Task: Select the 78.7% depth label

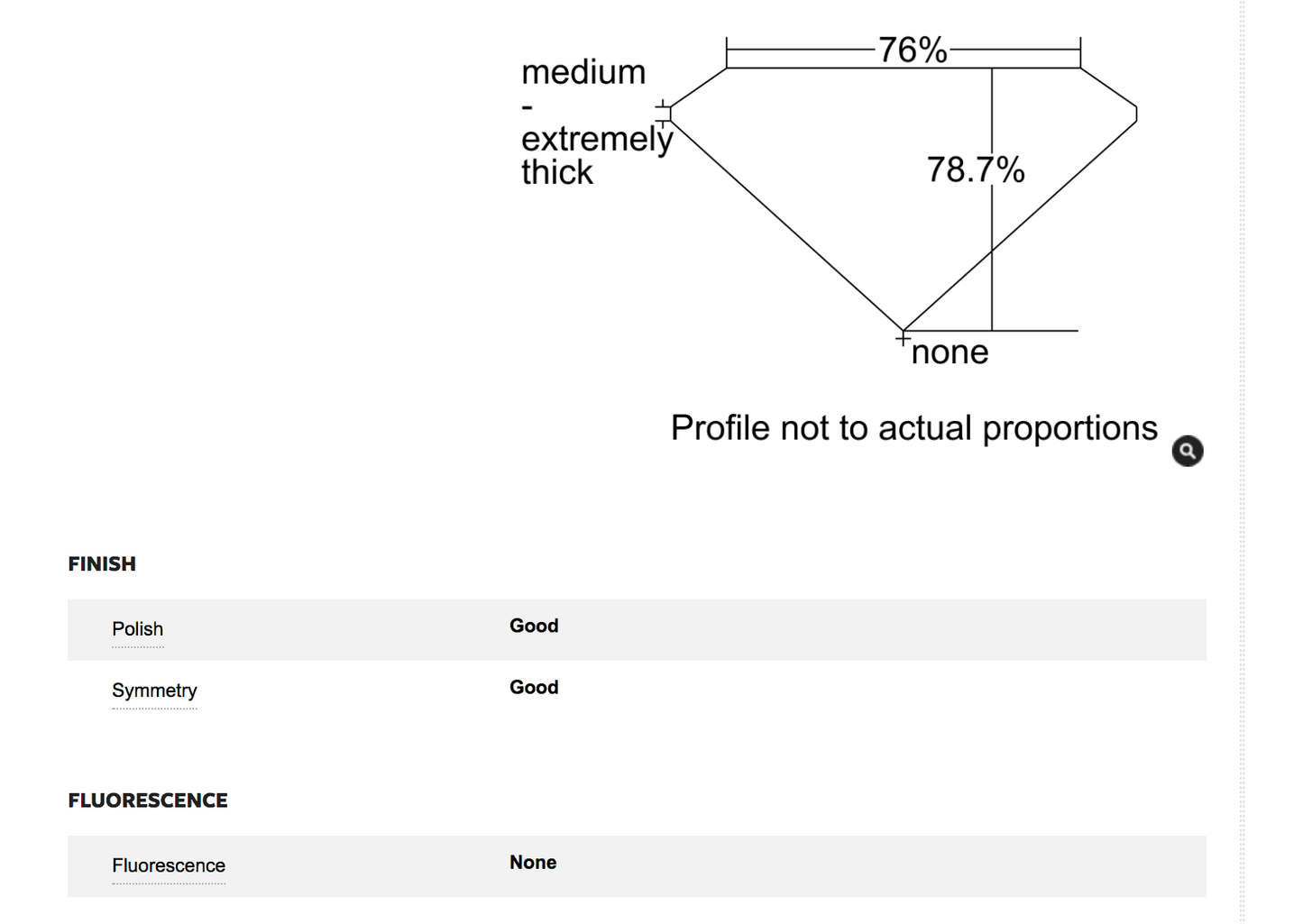Action: coord(976,169)
